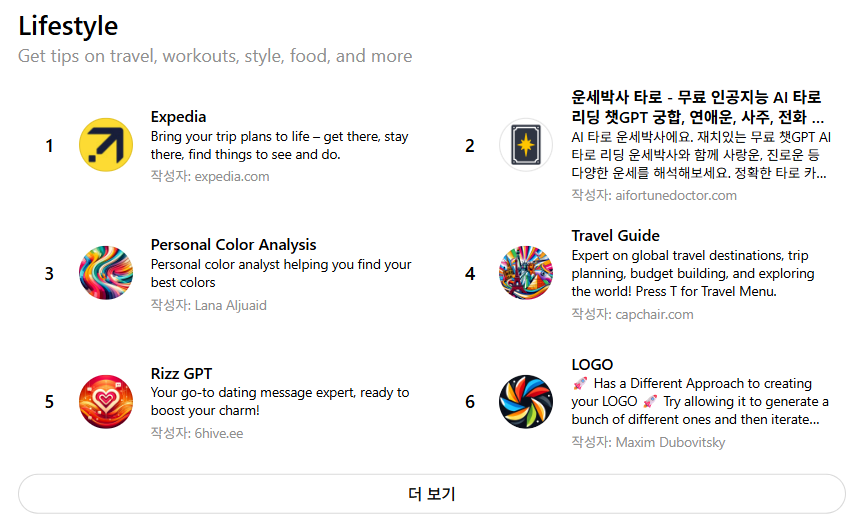Open the Rizz GPT title
Screen dimensions: 862x521
coord(181,373)
